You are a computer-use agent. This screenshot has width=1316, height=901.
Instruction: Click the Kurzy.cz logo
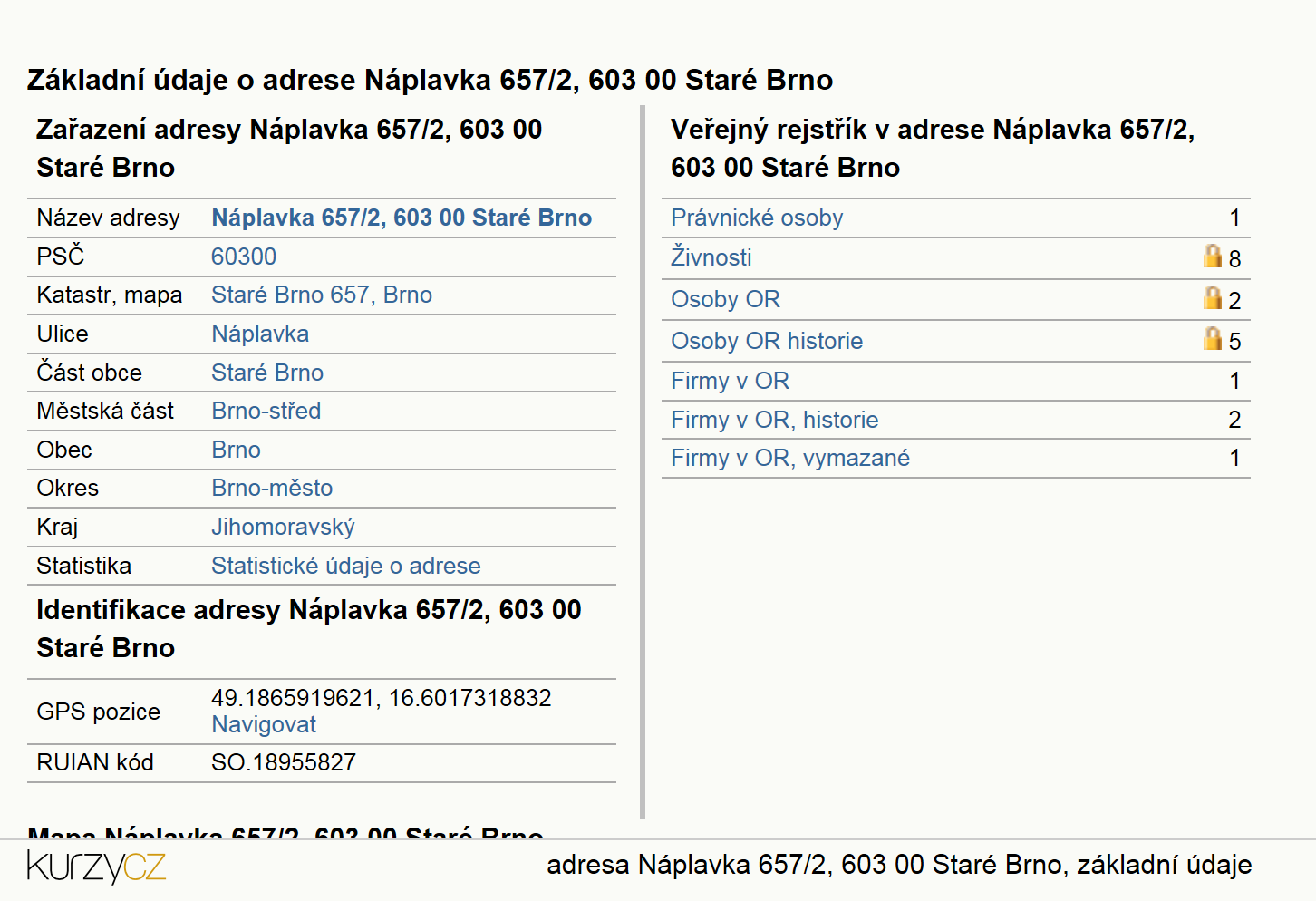click(96, 867)
